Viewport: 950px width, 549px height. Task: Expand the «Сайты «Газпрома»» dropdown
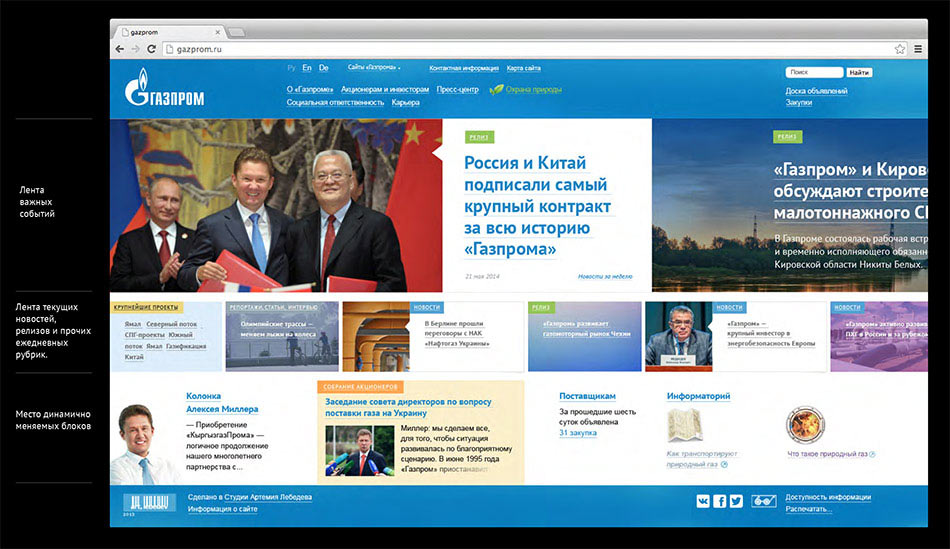(374, 67)
